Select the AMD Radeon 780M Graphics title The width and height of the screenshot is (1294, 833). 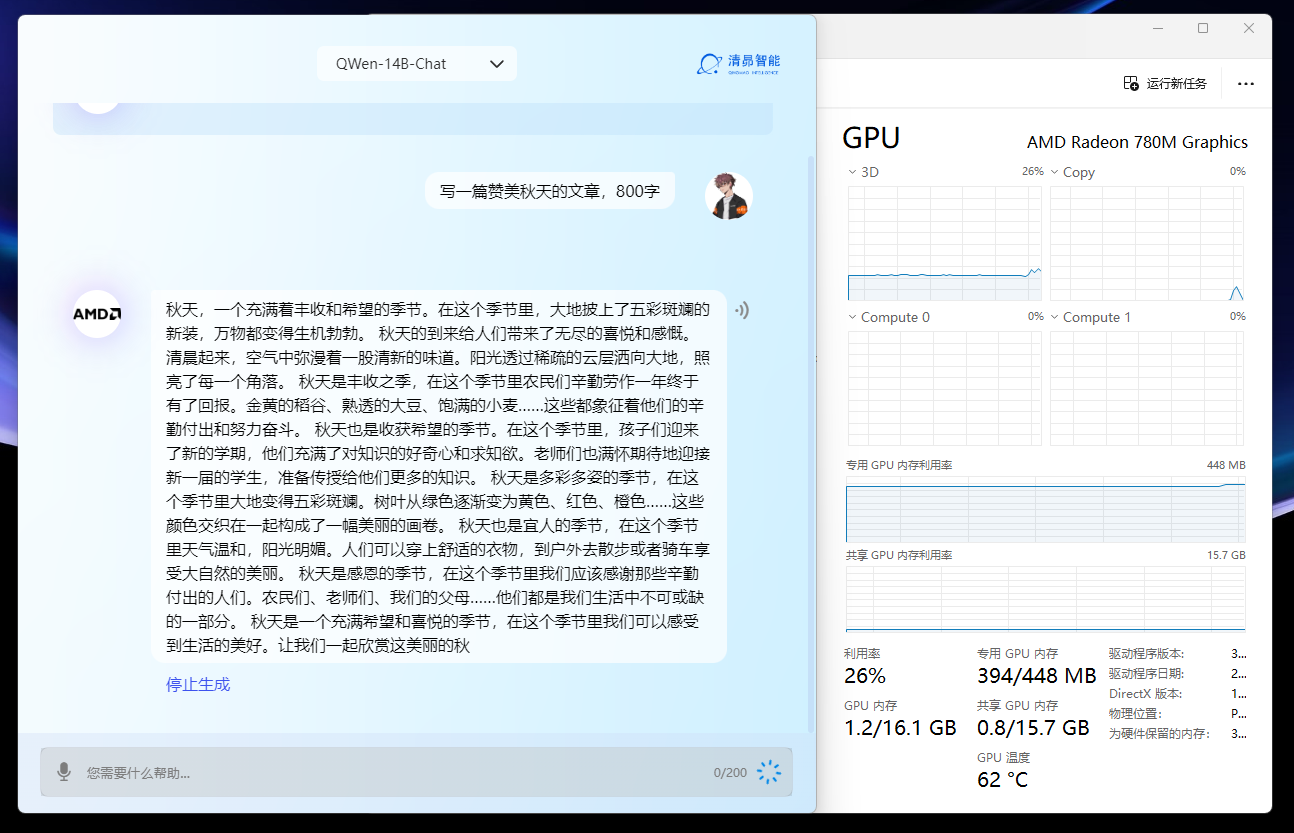(1137, 141)
